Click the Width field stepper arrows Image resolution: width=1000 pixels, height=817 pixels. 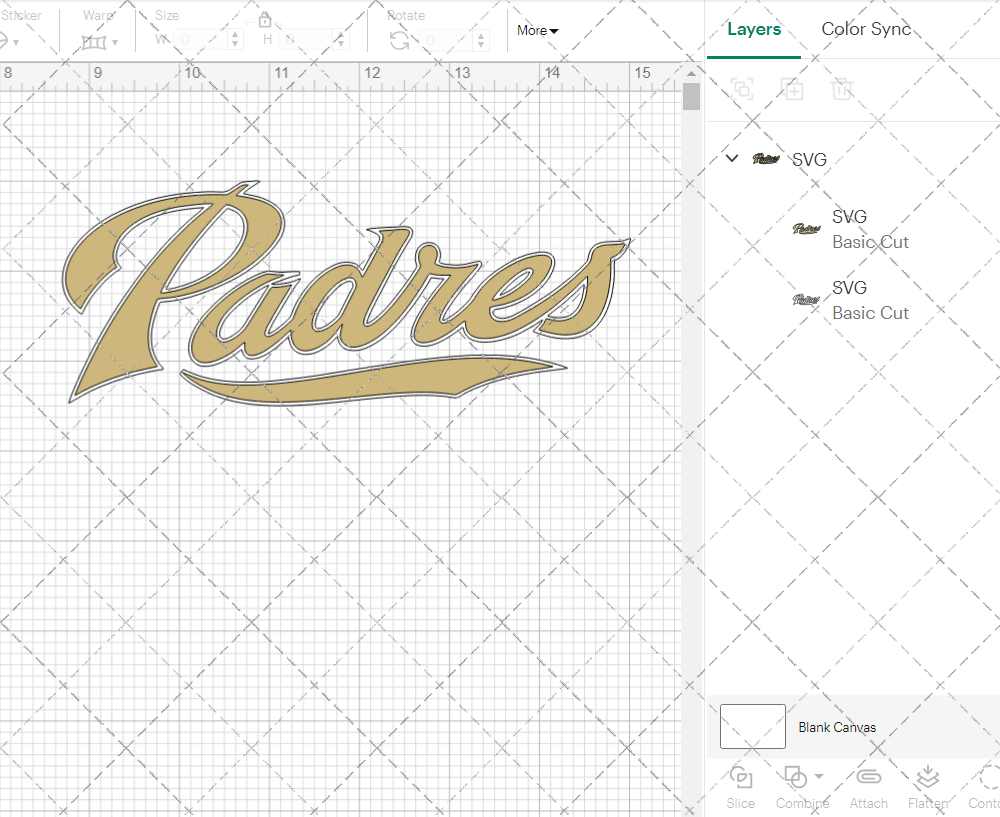(235, 40)
